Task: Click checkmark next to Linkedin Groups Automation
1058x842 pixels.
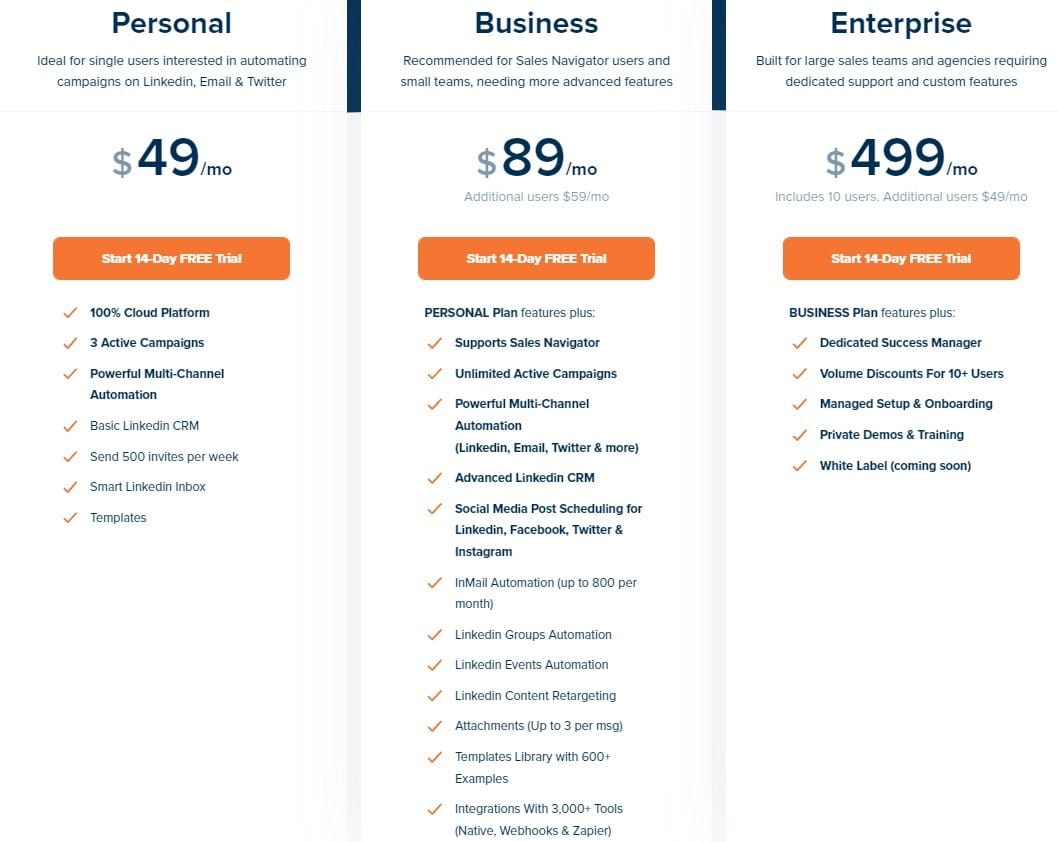Action: (x=435, y=635)
